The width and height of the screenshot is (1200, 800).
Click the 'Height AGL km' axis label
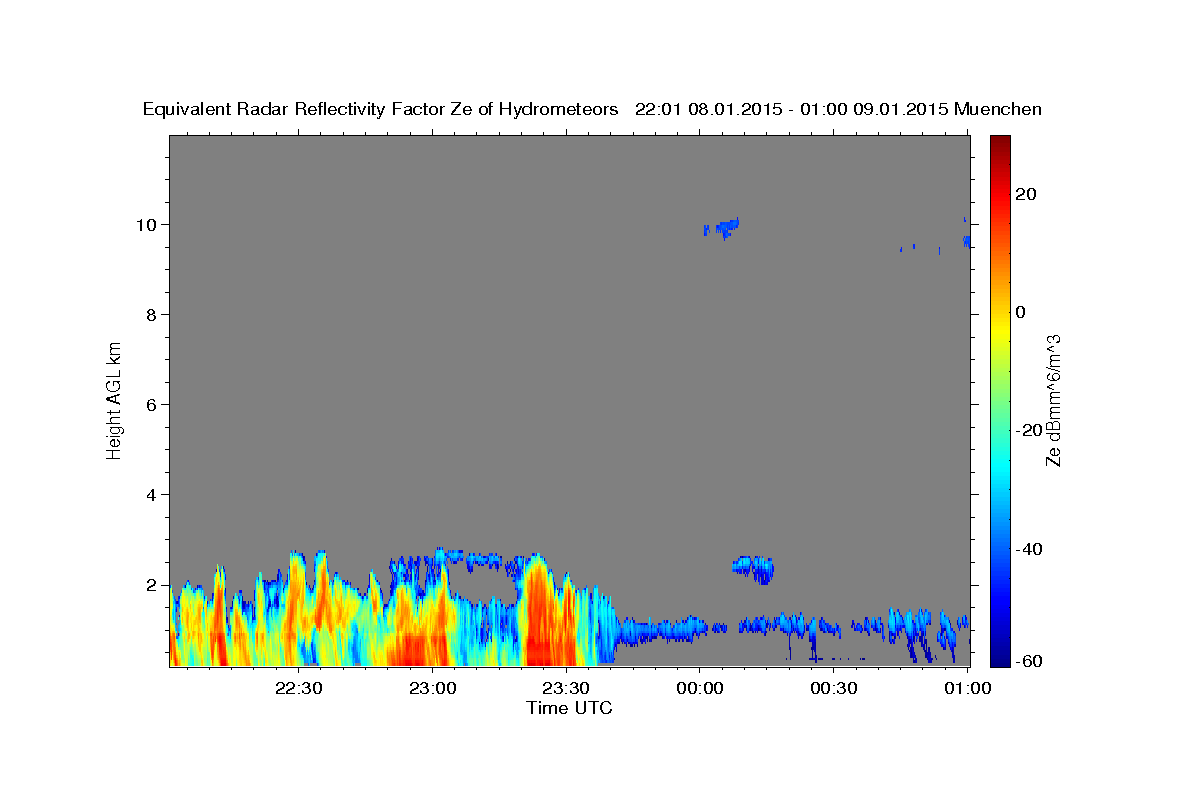pyautogui.click(x=114, y=399)
